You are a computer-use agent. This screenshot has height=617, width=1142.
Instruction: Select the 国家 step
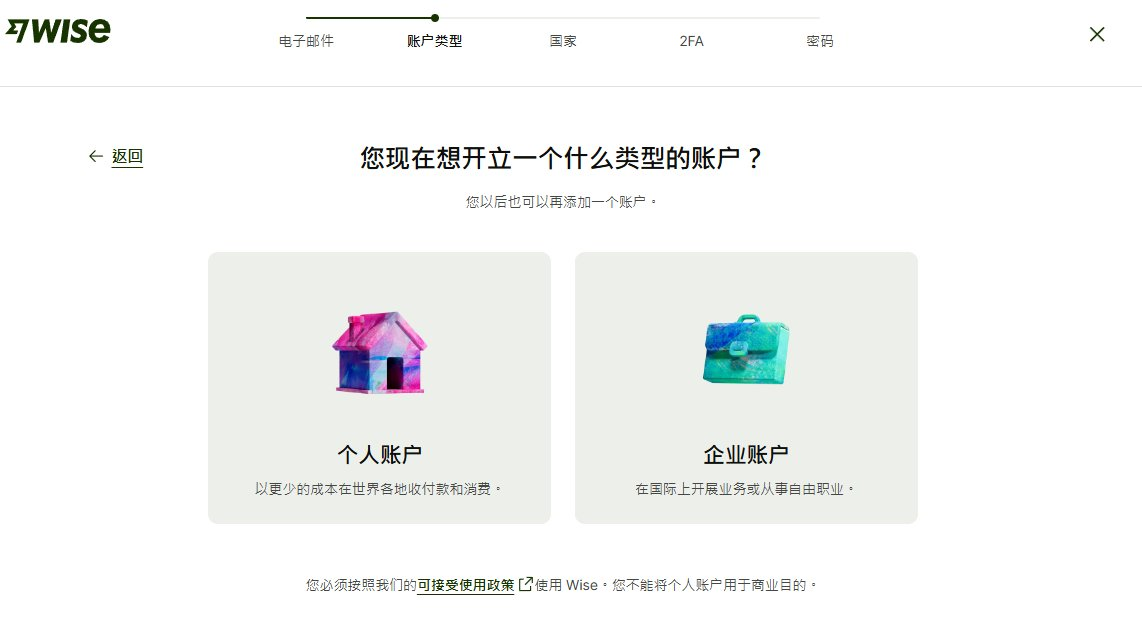[x=563, y=41]
